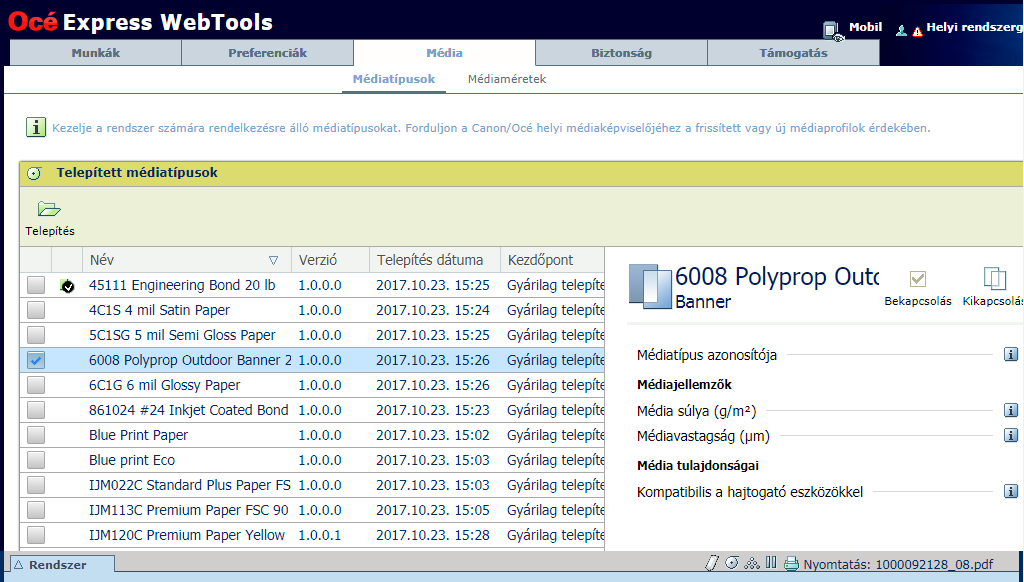The width and height of the screenshot is (1024, 582).
Task: Click date 2017.10.23. 15:02 cell
Action: 433,435
